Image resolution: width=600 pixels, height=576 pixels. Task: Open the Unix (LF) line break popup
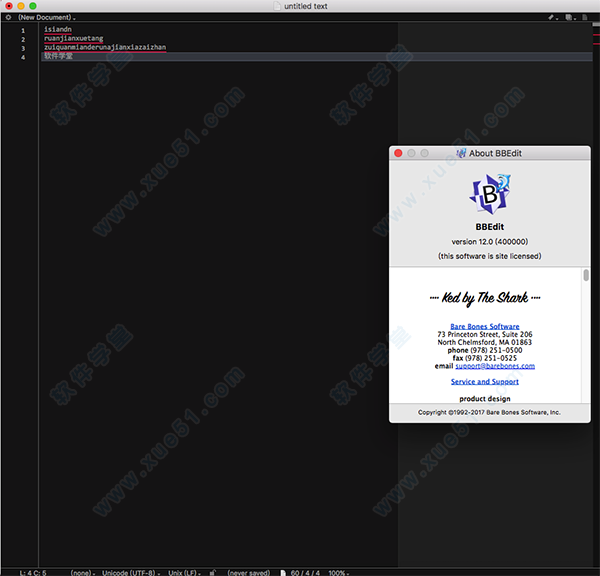click(x=184, y=573)
